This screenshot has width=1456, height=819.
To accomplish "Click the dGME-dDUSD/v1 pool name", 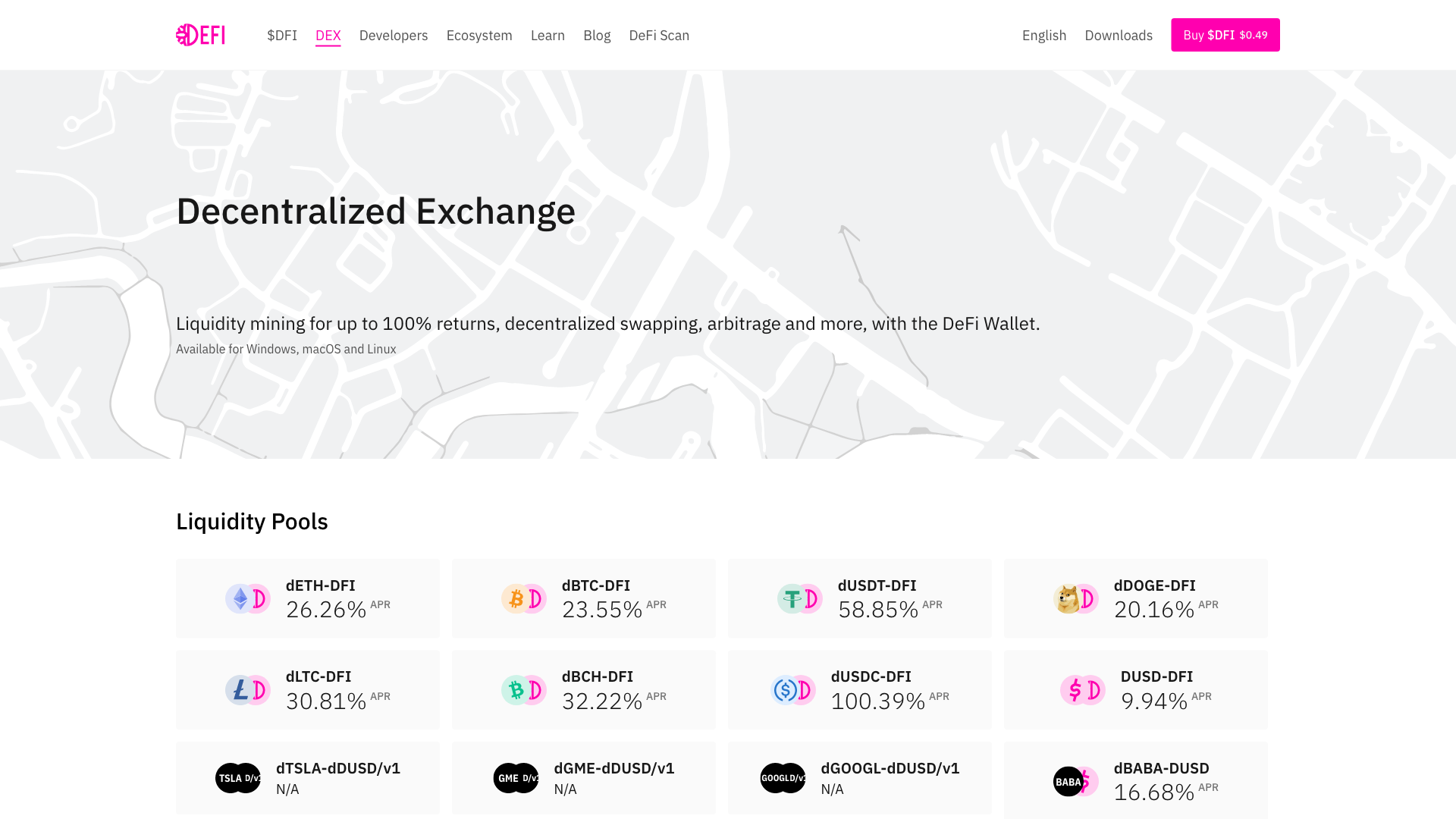I will click(x=614, y=768).
